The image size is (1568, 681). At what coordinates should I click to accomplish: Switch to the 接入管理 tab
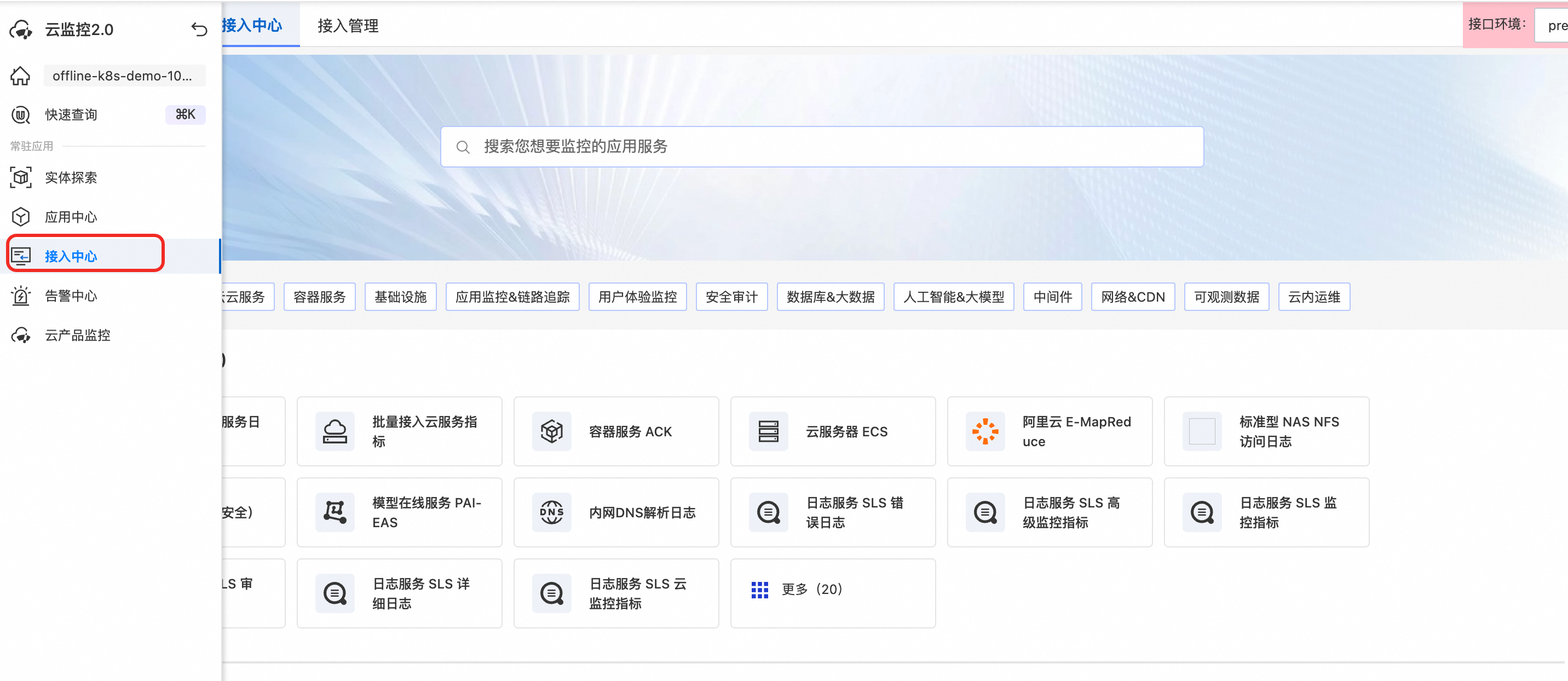tap(348, 26)
